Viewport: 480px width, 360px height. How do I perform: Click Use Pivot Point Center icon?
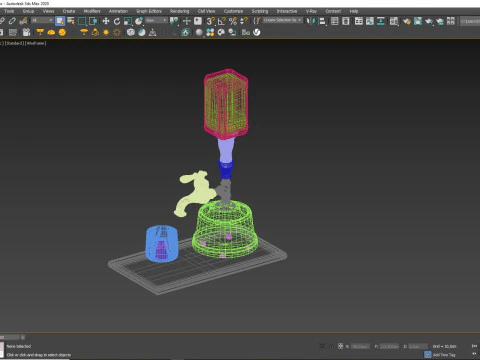pyautogui.click(x=174, y=21)
